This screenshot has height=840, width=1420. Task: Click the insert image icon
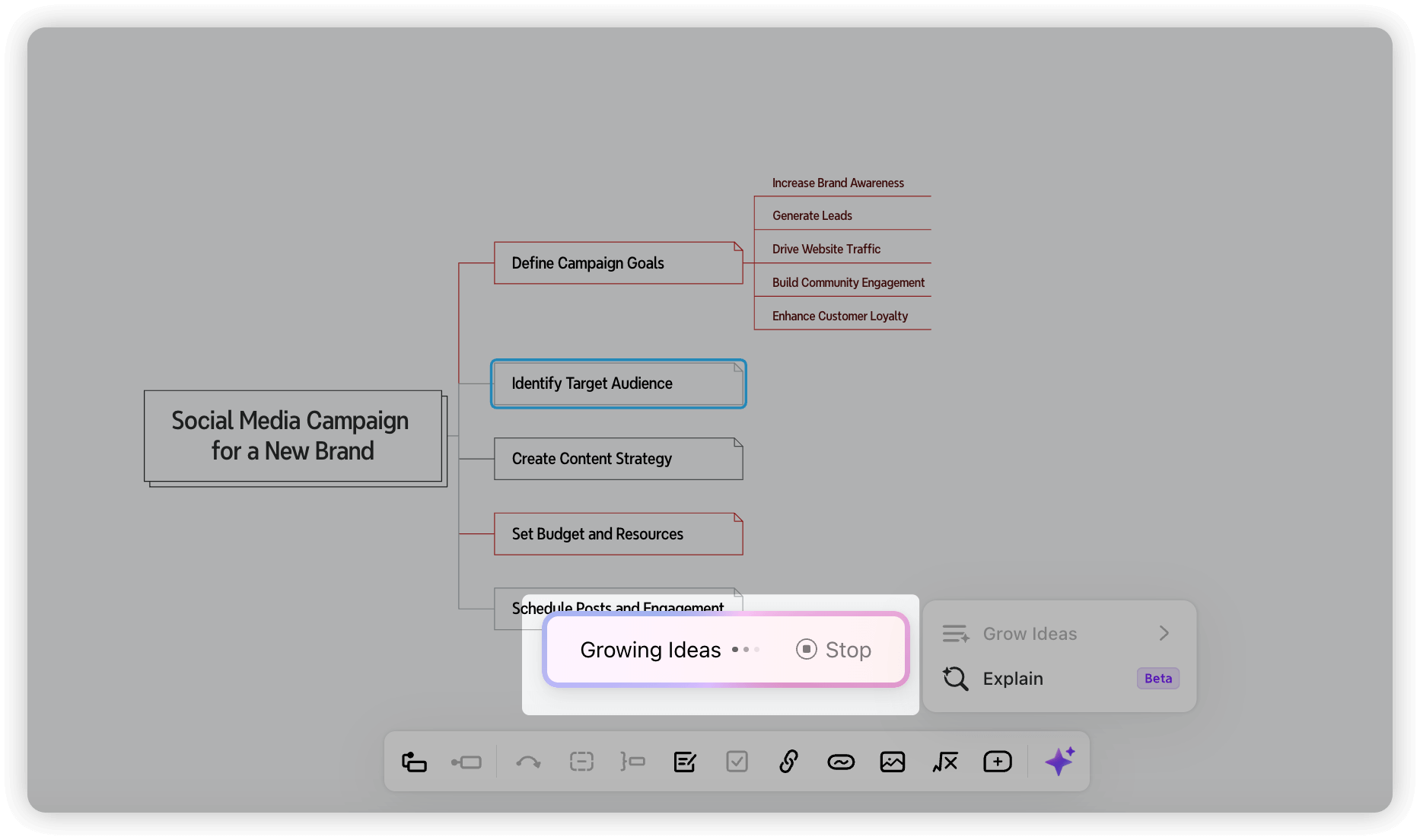[893, 762]
